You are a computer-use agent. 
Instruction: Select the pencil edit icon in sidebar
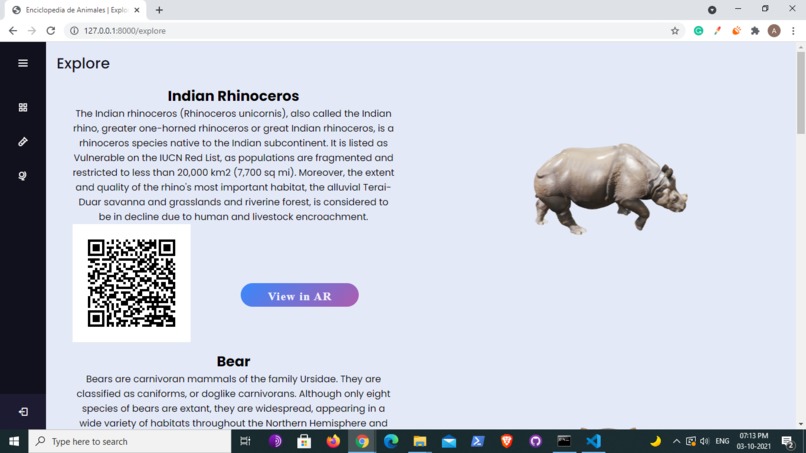coord(23,142)
